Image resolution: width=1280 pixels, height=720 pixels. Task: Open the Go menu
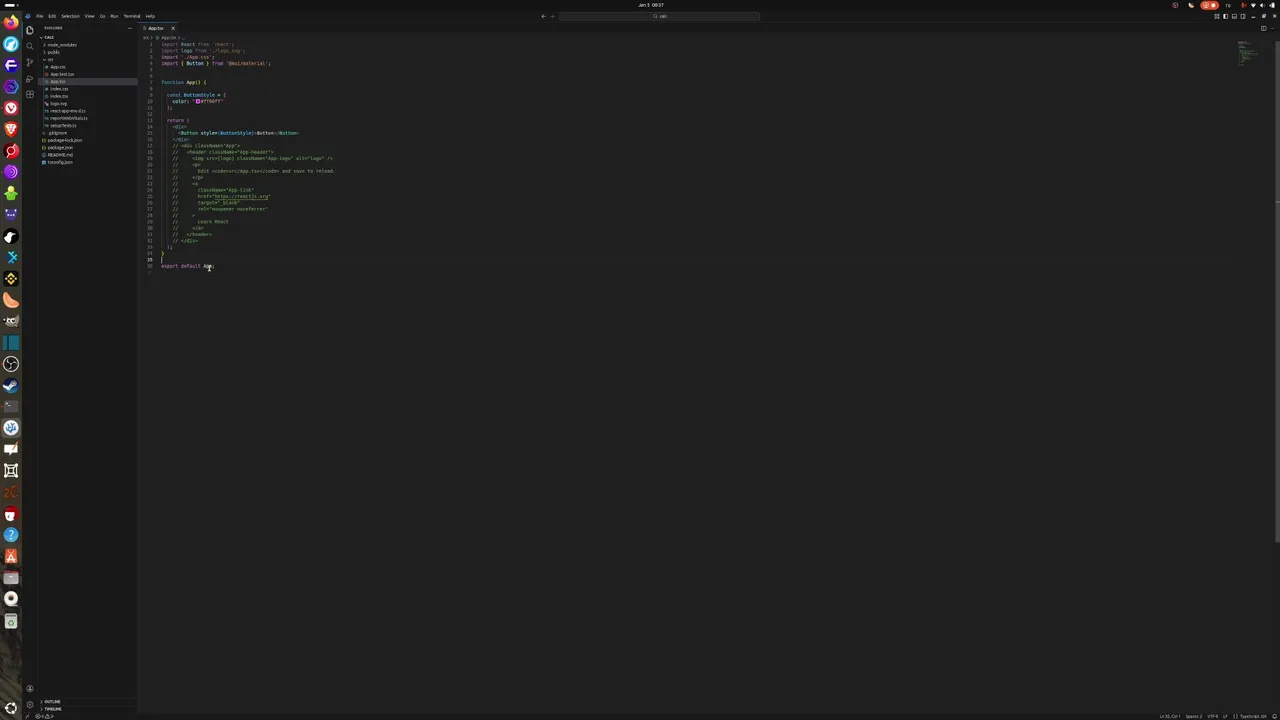tap(102, 16)
